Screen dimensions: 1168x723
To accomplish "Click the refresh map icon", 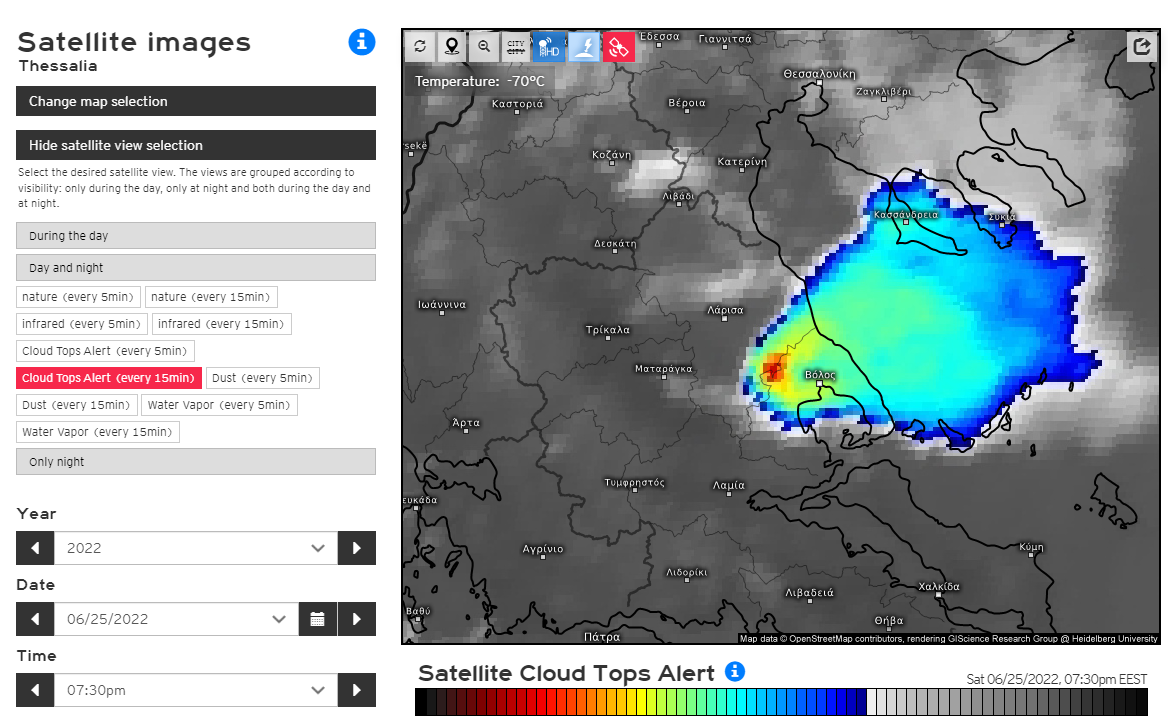I will click(420, 46).
